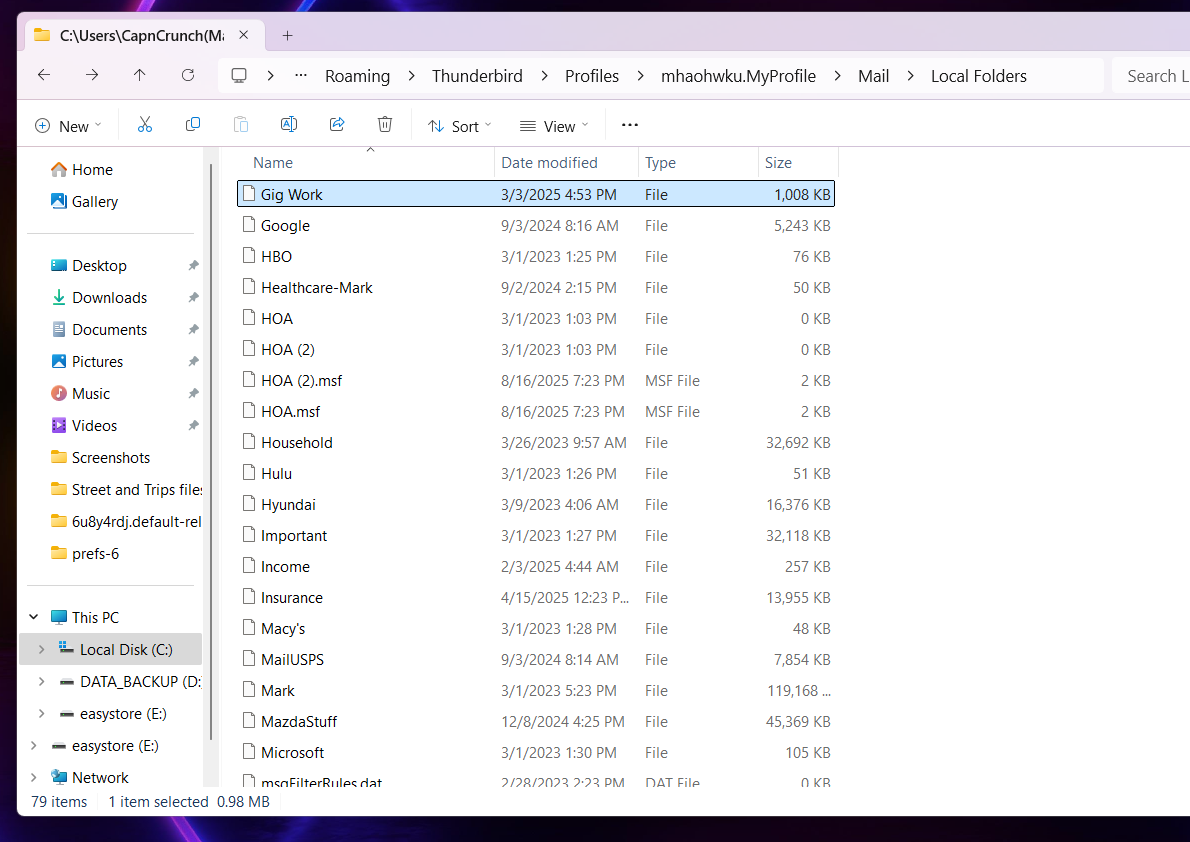
Task: Open the New item dropdown
Action: point(68,126)
